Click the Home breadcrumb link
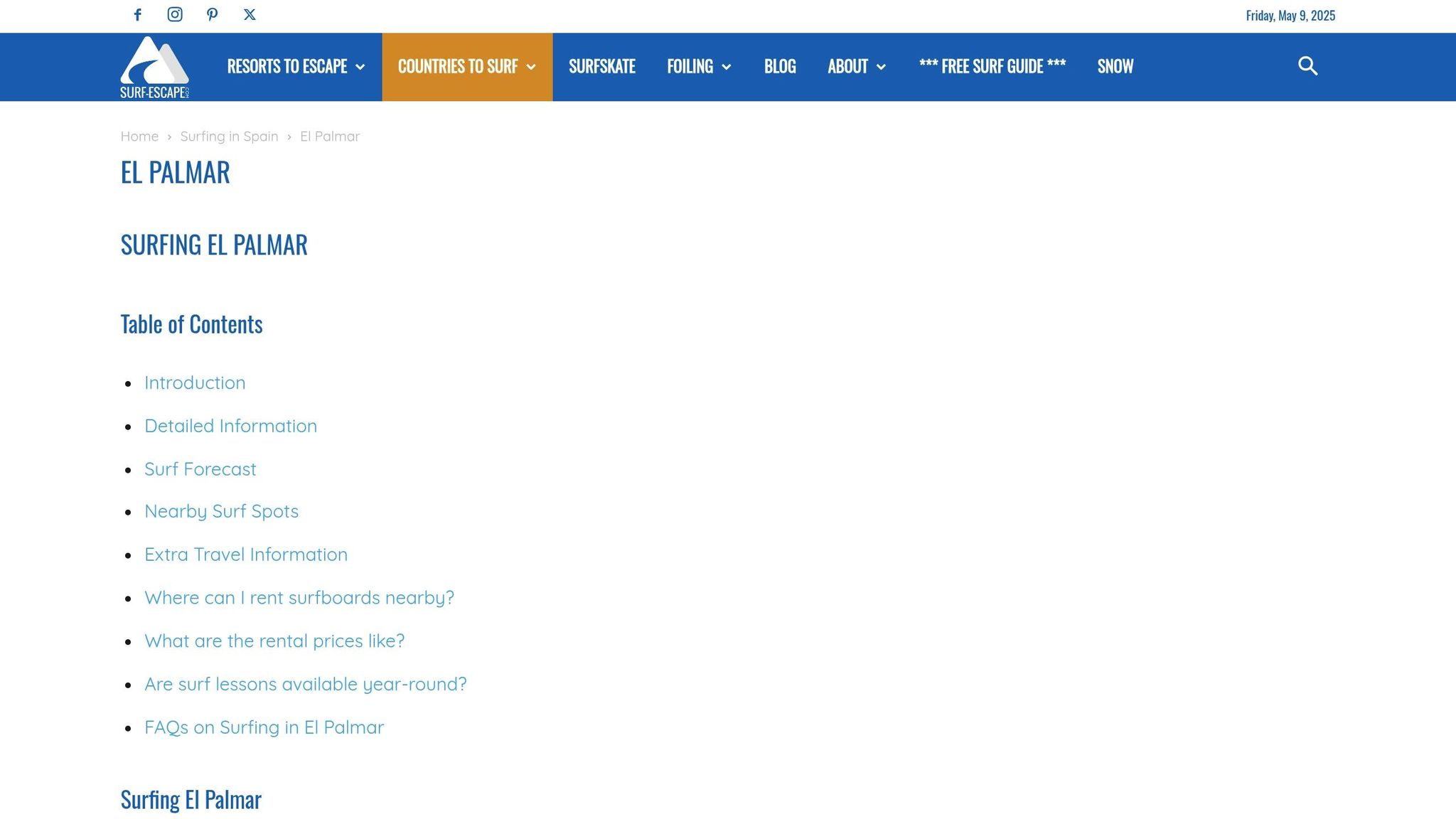This screenshot has height=819, width=1456. click(139, 136)
